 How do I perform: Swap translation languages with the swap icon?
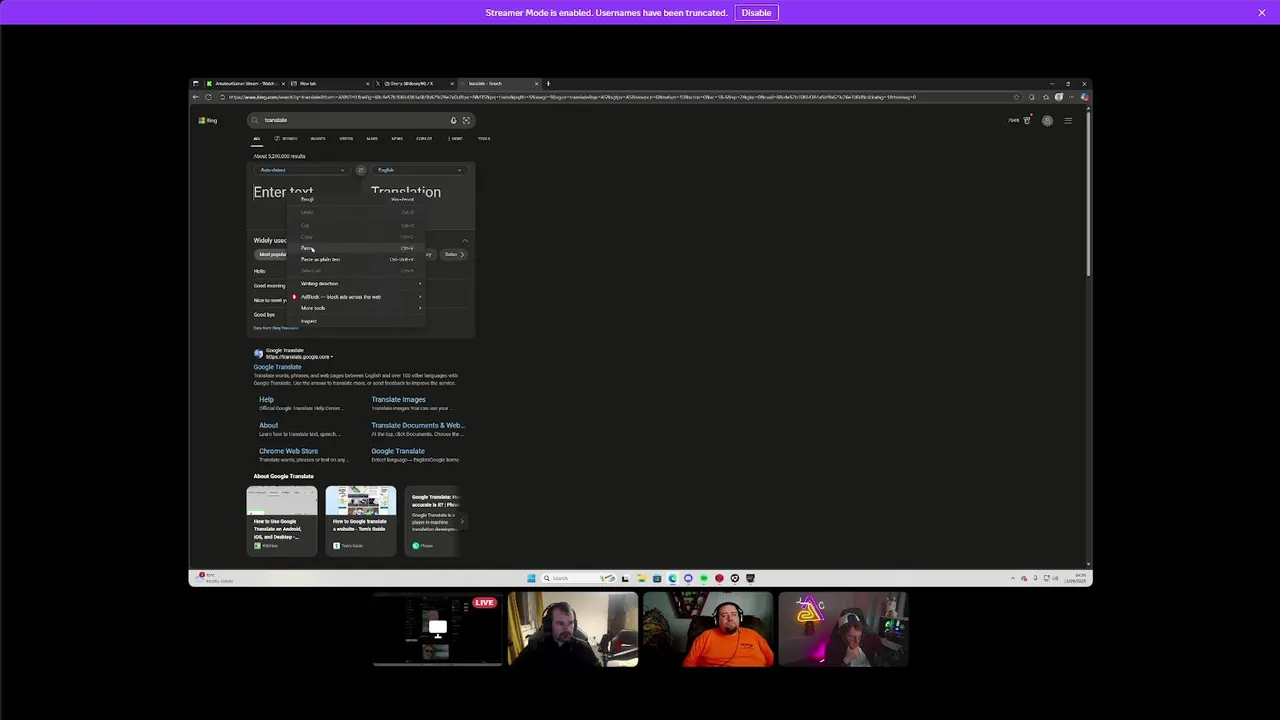[361, 170]
